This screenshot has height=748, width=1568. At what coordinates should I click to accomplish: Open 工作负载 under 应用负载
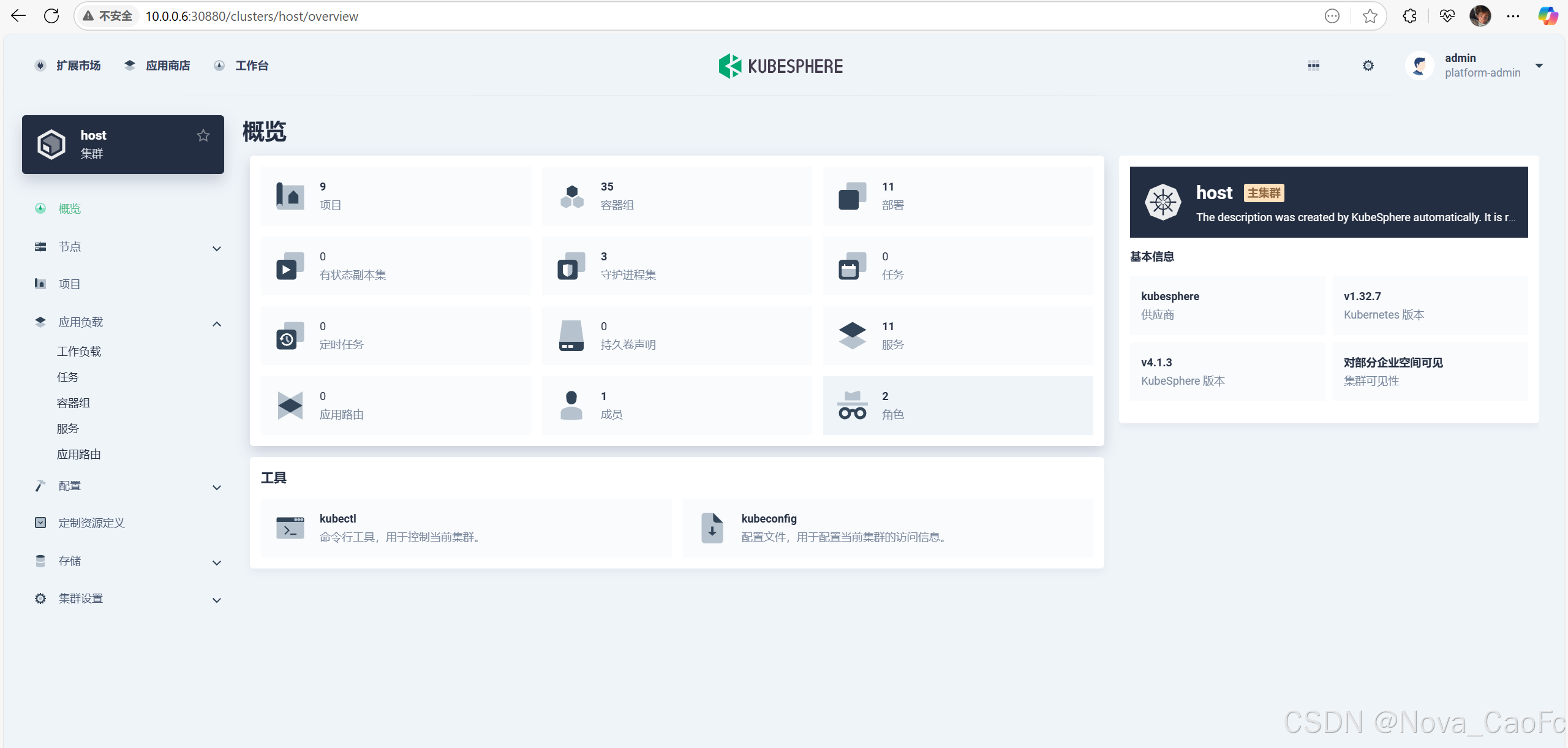coord(79,352)
